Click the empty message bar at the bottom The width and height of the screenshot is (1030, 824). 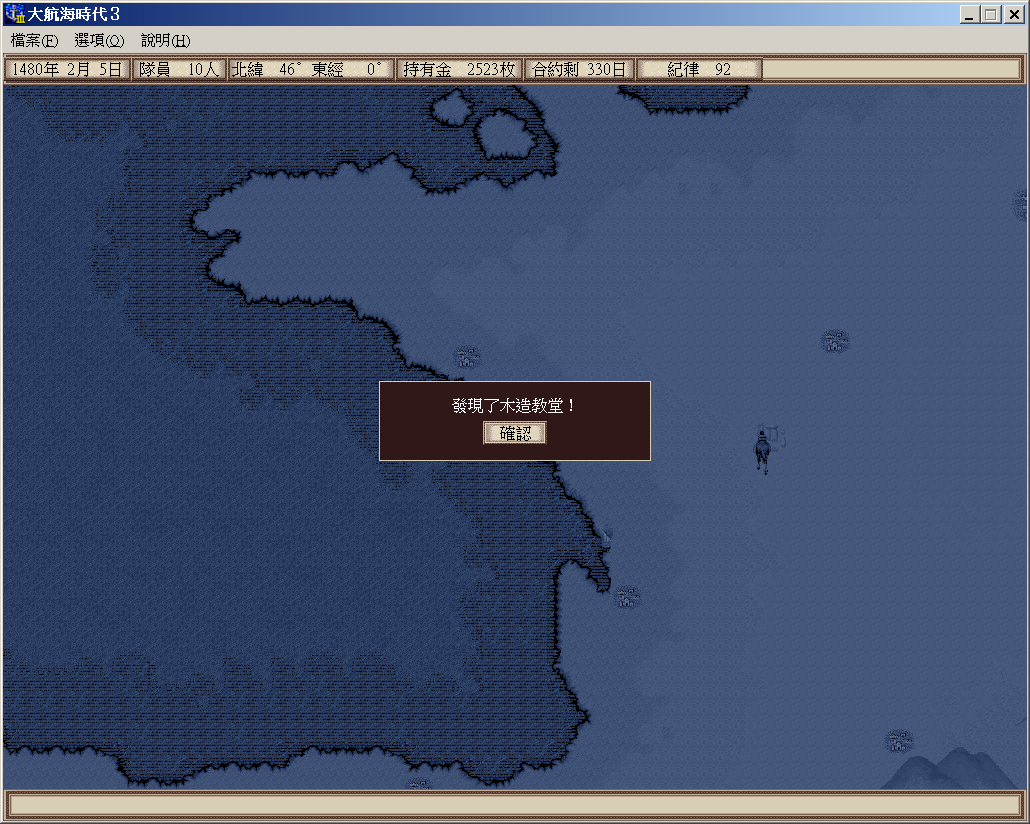click(x=514, y=805)
